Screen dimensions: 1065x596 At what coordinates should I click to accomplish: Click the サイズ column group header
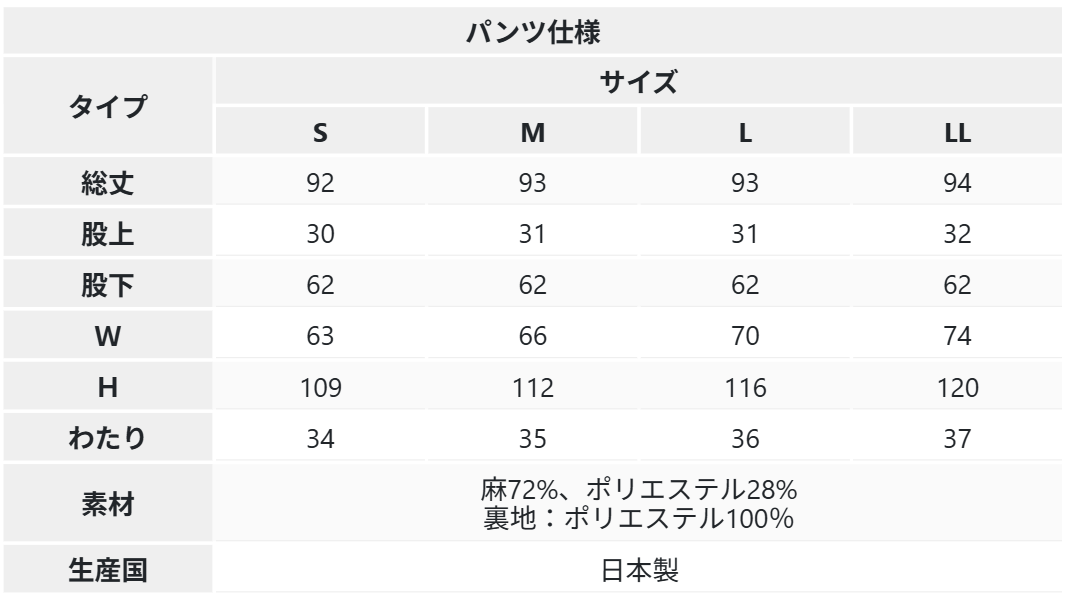pyautogui.click(x=638, y=82)
